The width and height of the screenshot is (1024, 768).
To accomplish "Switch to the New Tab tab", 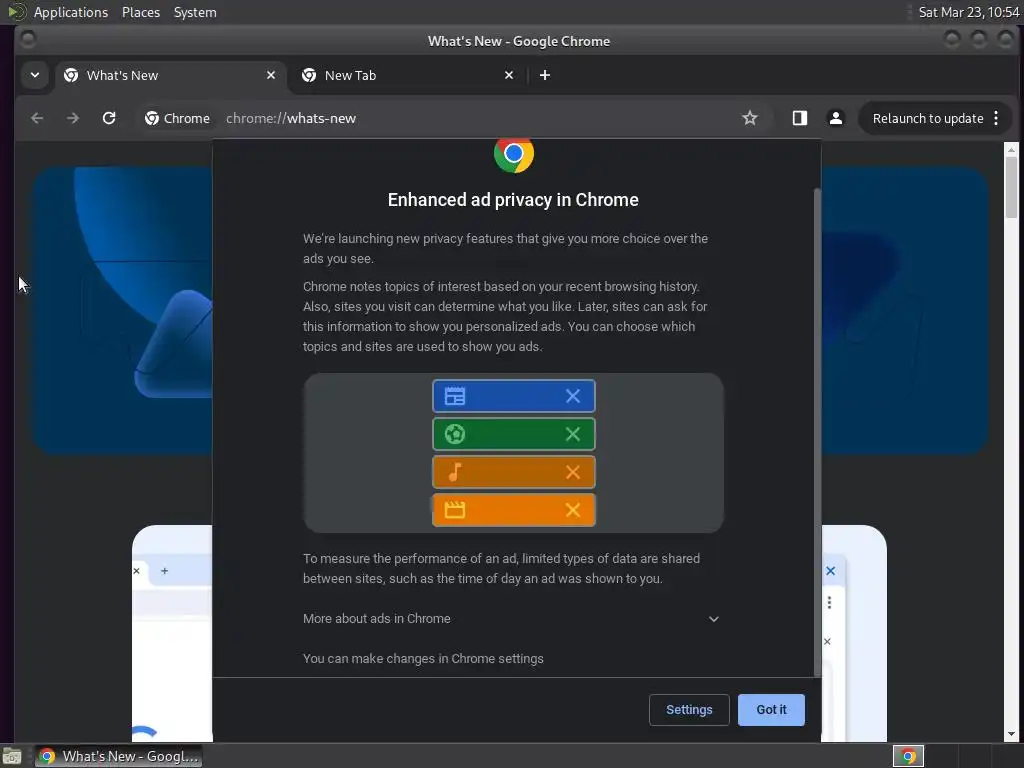I will coord(407,75).
